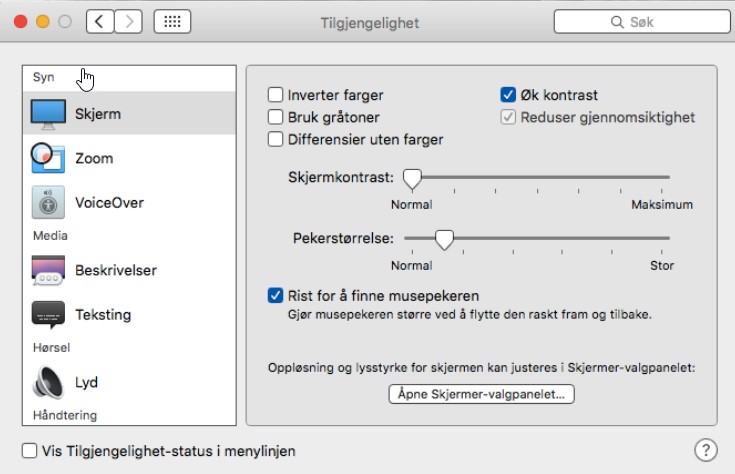Click Åpne Skjermer-valgpanelet button
Image resolution: width=735 pixels, height=474 pixels.
pos(481,395)
